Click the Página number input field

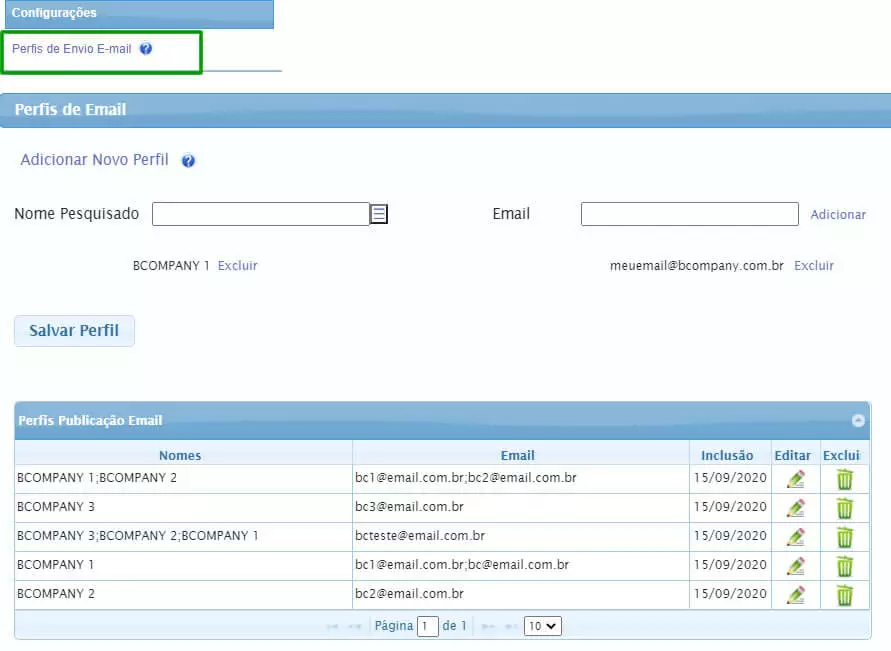tap(427, 627)
